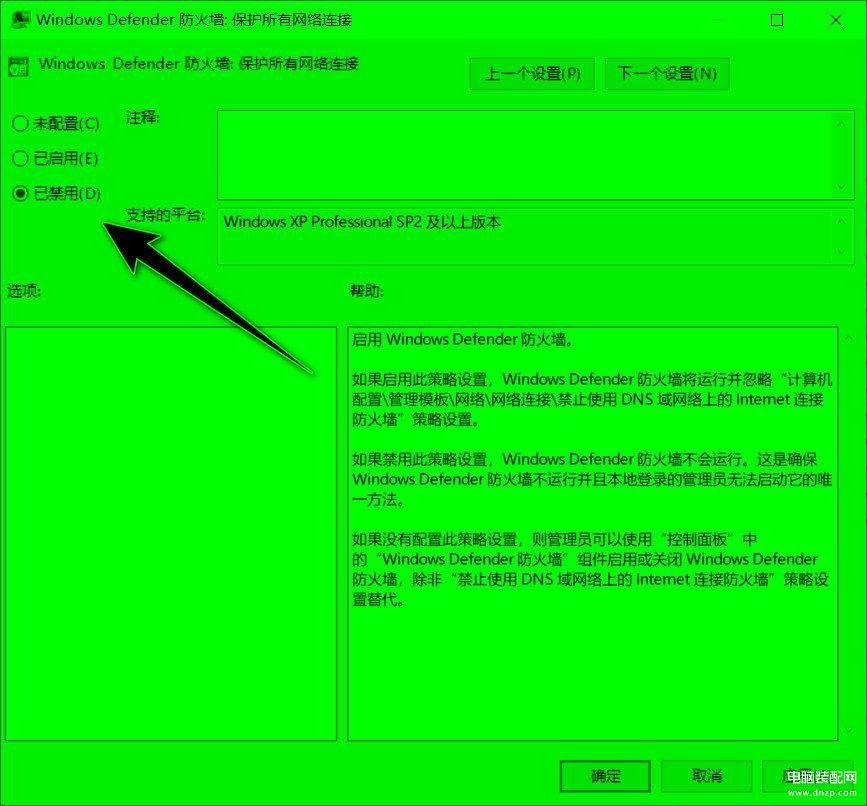Click the title bar firewall window icon
Screen dimensions: 867x806
pos(20,19)
